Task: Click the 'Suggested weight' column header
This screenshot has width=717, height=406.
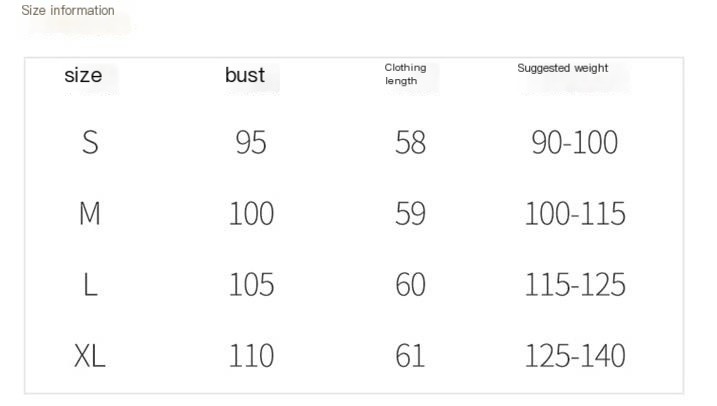Action: point(562,68)
